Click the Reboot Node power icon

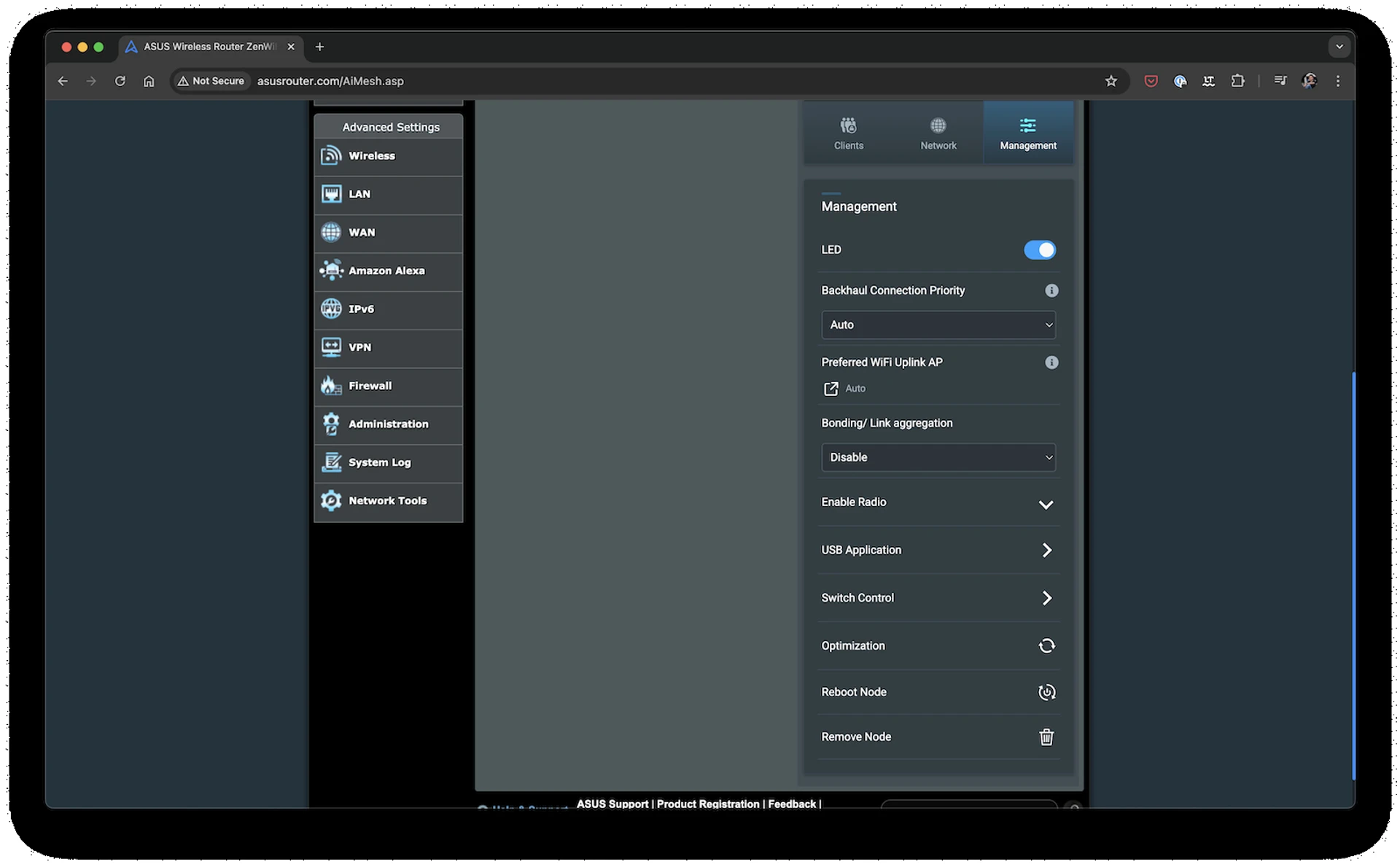[1046, 692]
